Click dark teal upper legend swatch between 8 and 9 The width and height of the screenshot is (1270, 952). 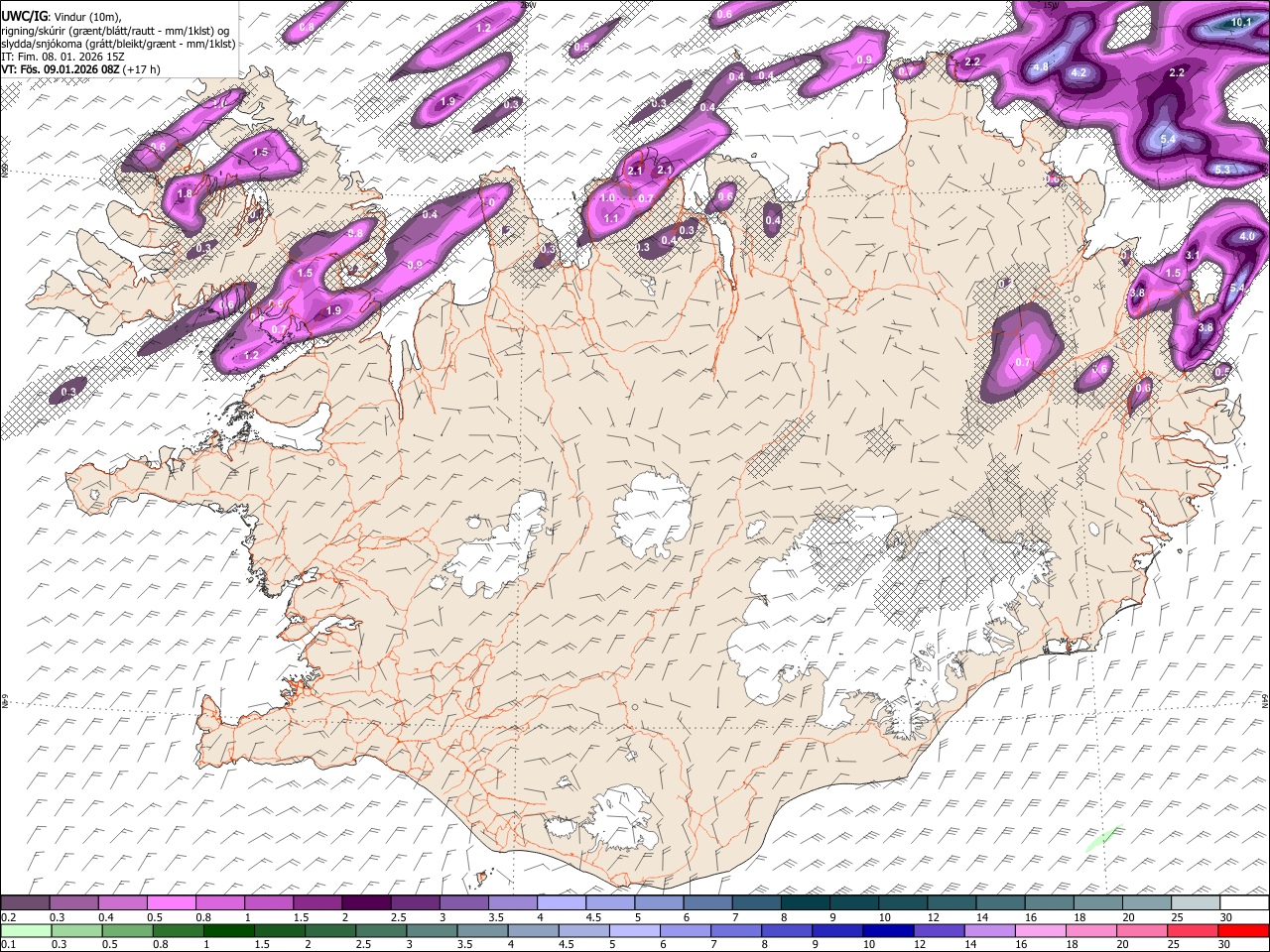pos(805,903)
